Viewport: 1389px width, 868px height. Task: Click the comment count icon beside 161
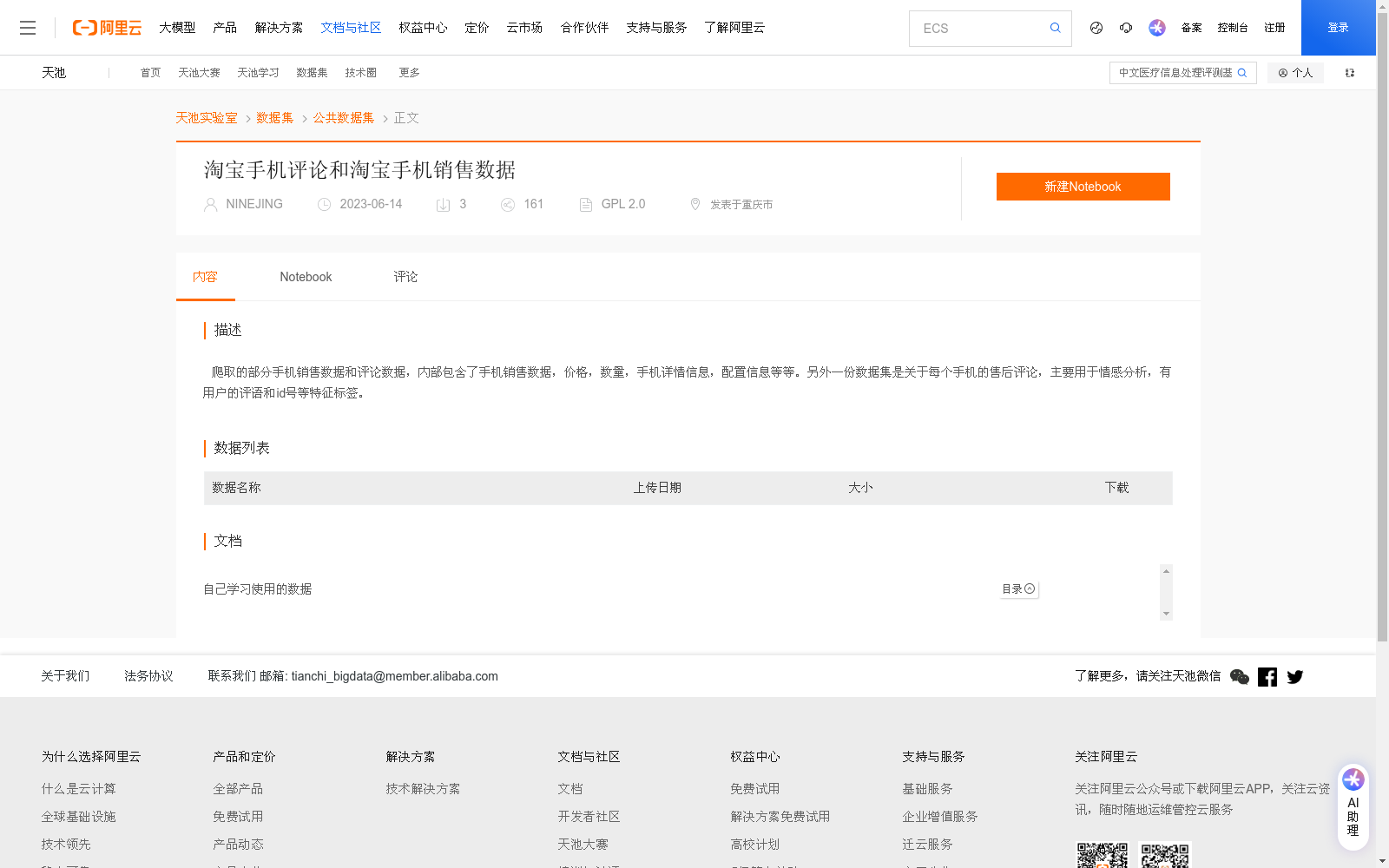[x=508, y=205]
